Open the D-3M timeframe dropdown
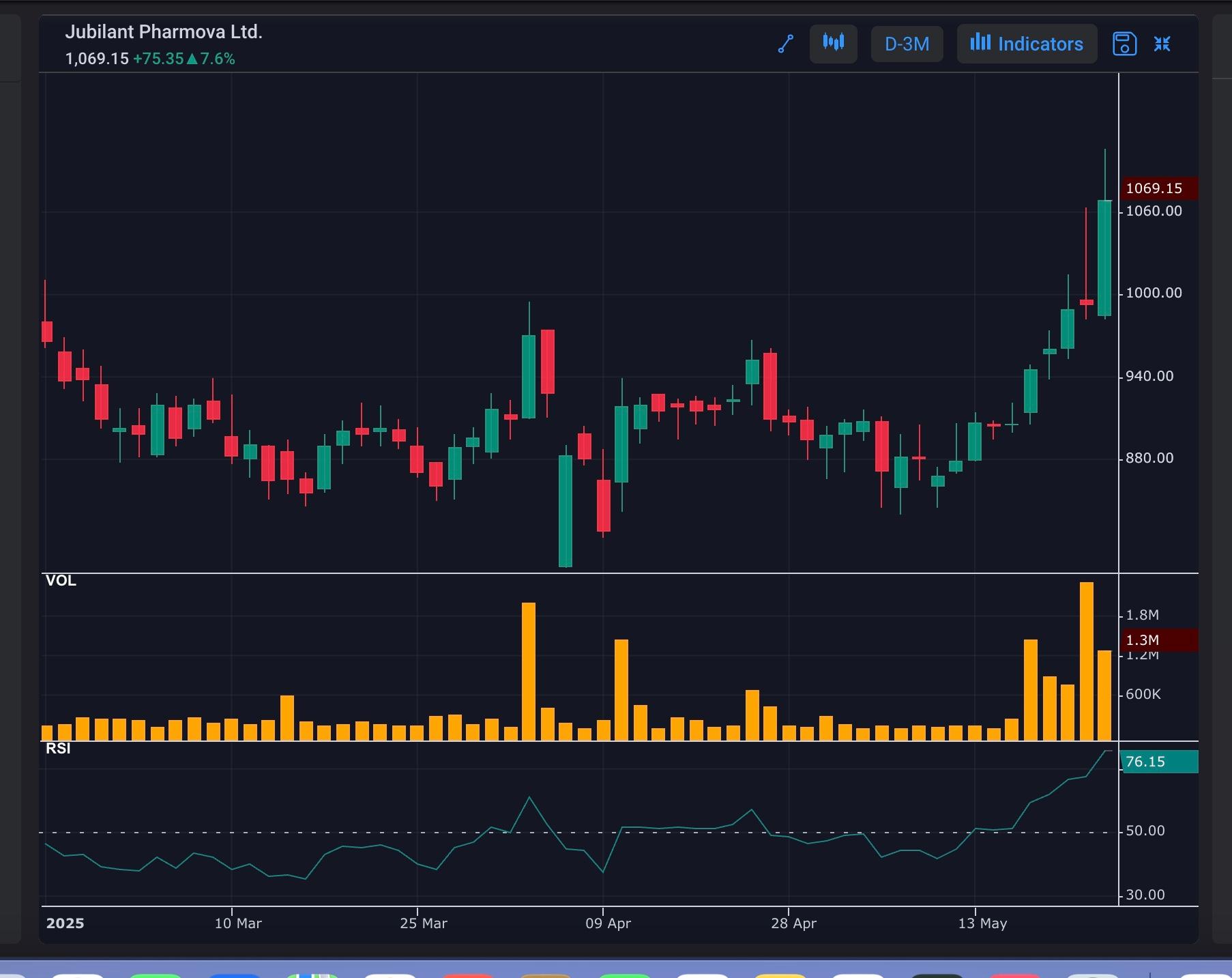The width and height of the screenshot is (1232, 978). pos(907,44)
